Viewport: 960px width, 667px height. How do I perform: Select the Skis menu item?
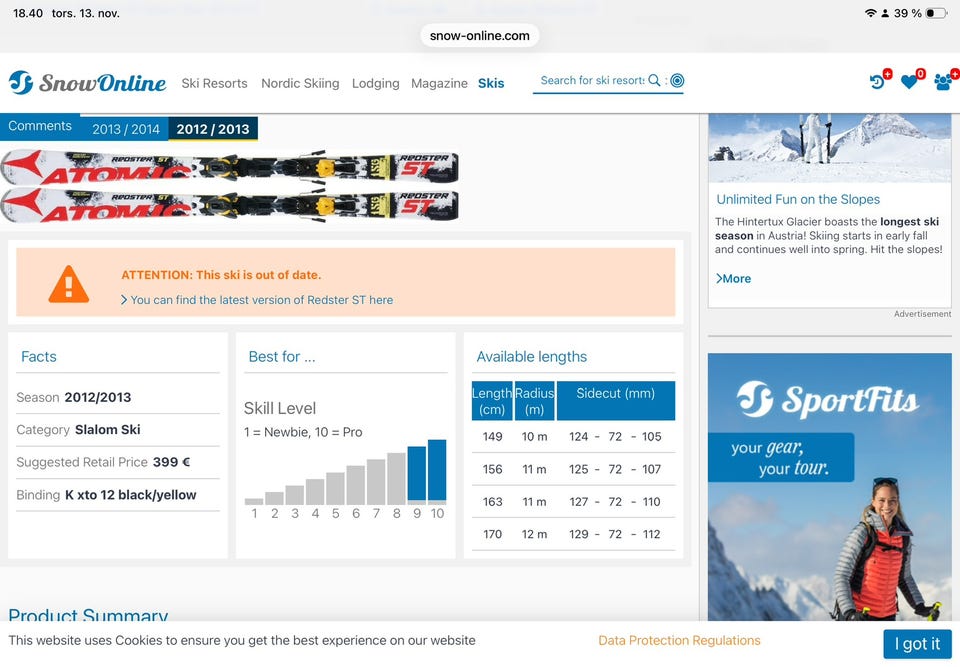click(x=491, y=83)
